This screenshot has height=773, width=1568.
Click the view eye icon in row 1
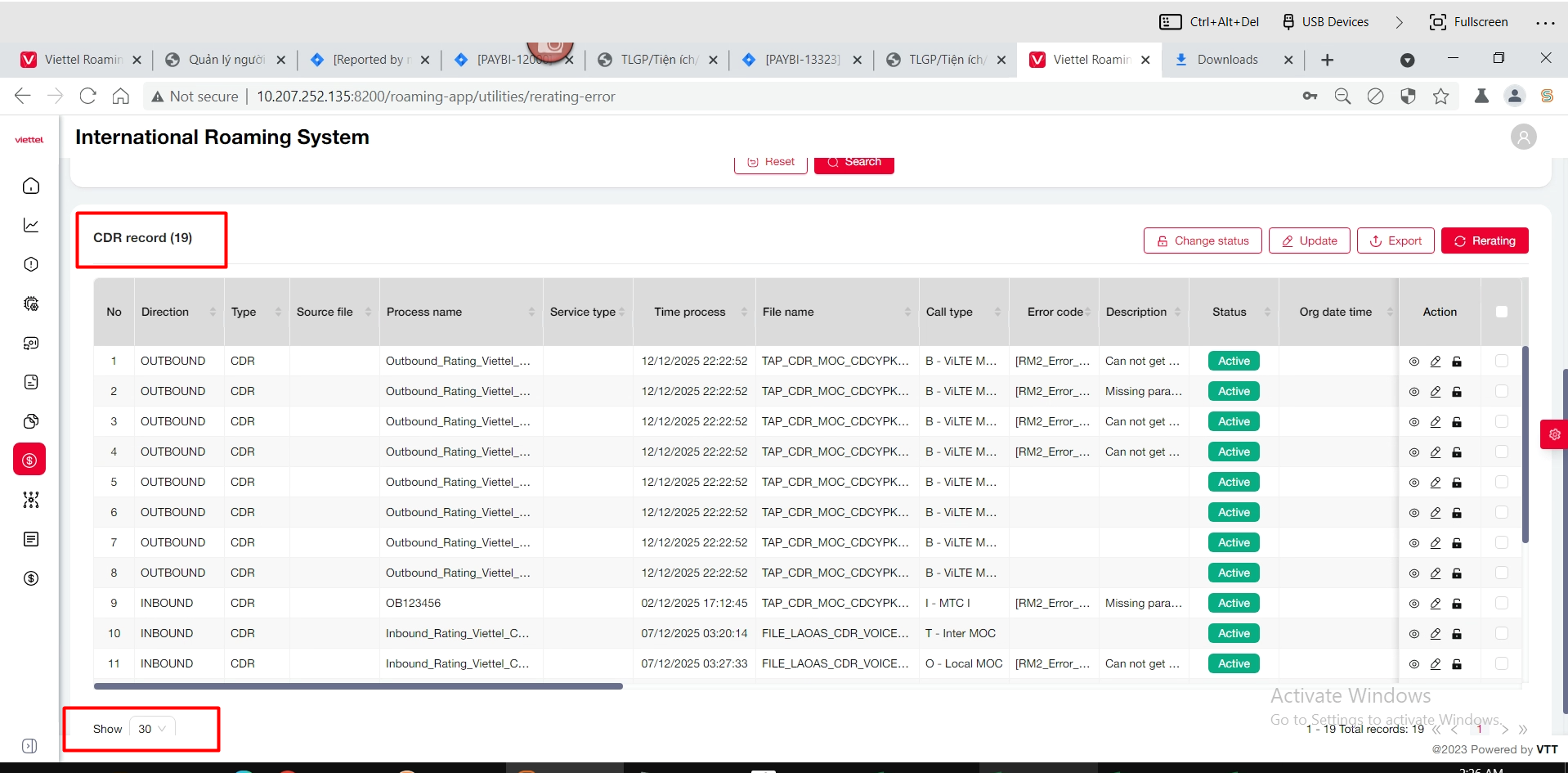click(1414, 362)
